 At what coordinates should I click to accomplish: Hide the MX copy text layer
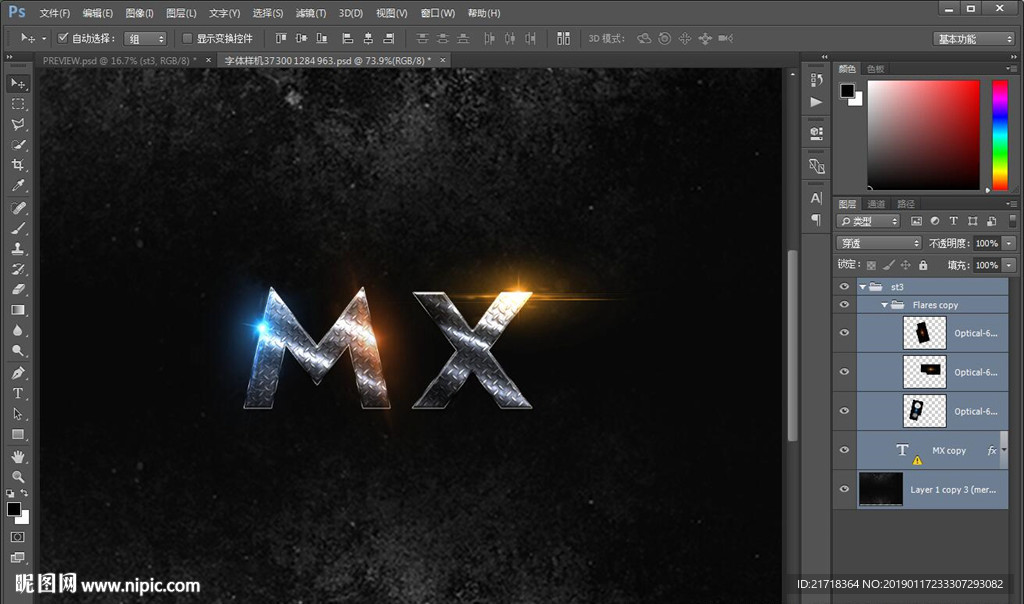pyautogui.click(x=844, y=450)
